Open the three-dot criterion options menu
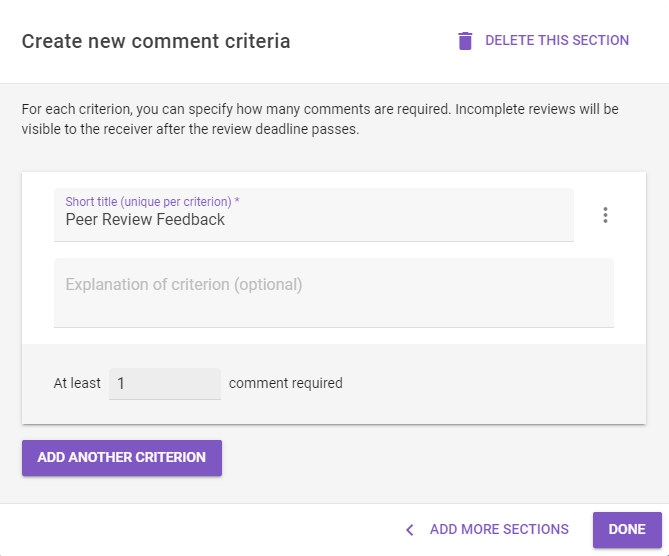 coord(605,215)
